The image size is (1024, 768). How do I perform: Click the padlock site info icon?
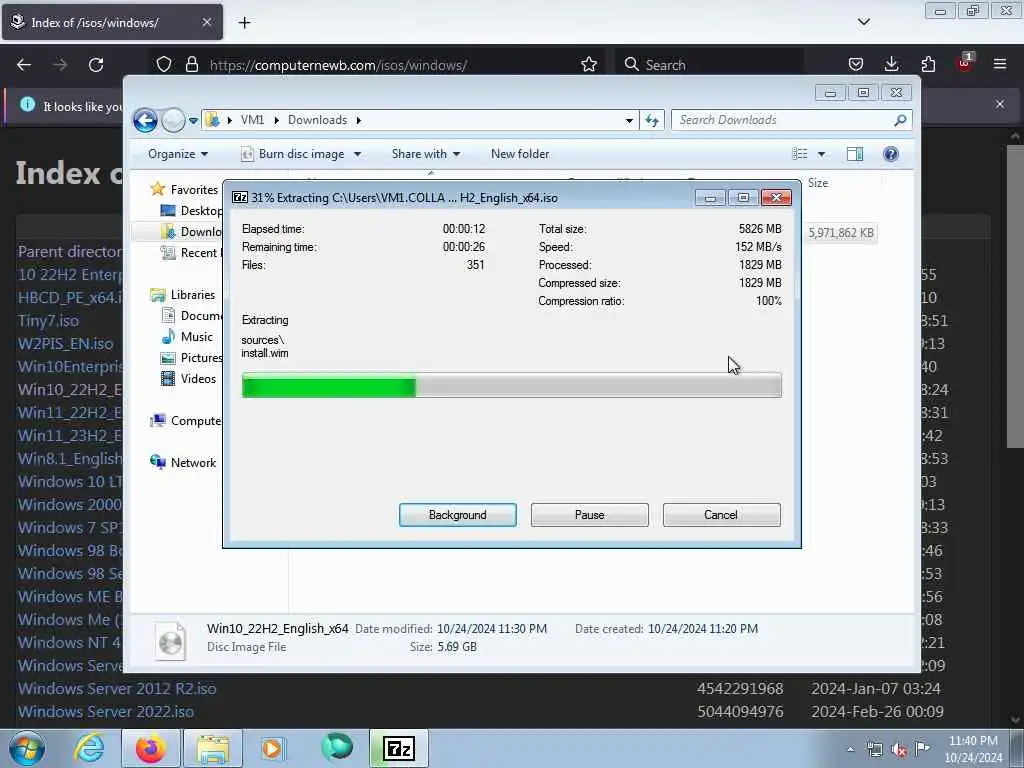pyautogui.click(x=191, y=65)
